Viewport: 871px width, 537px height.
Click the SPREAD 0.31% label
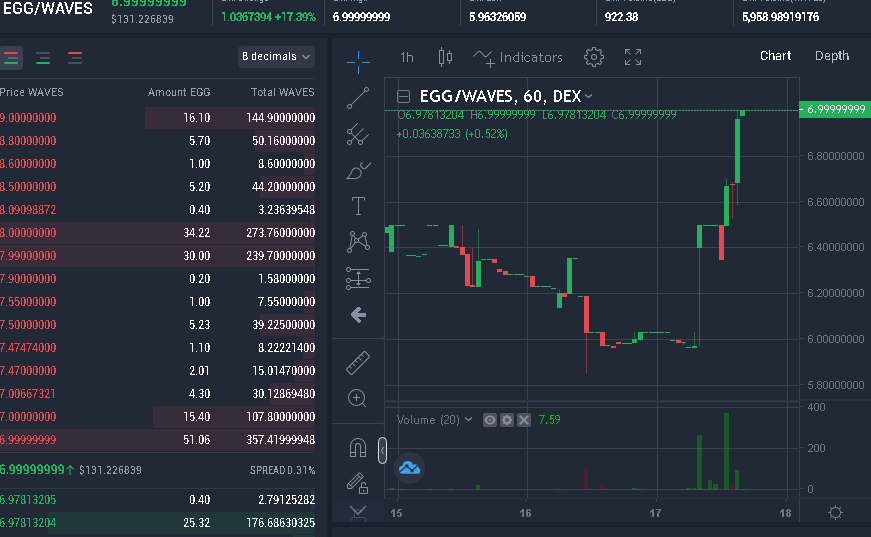(282, 470)
